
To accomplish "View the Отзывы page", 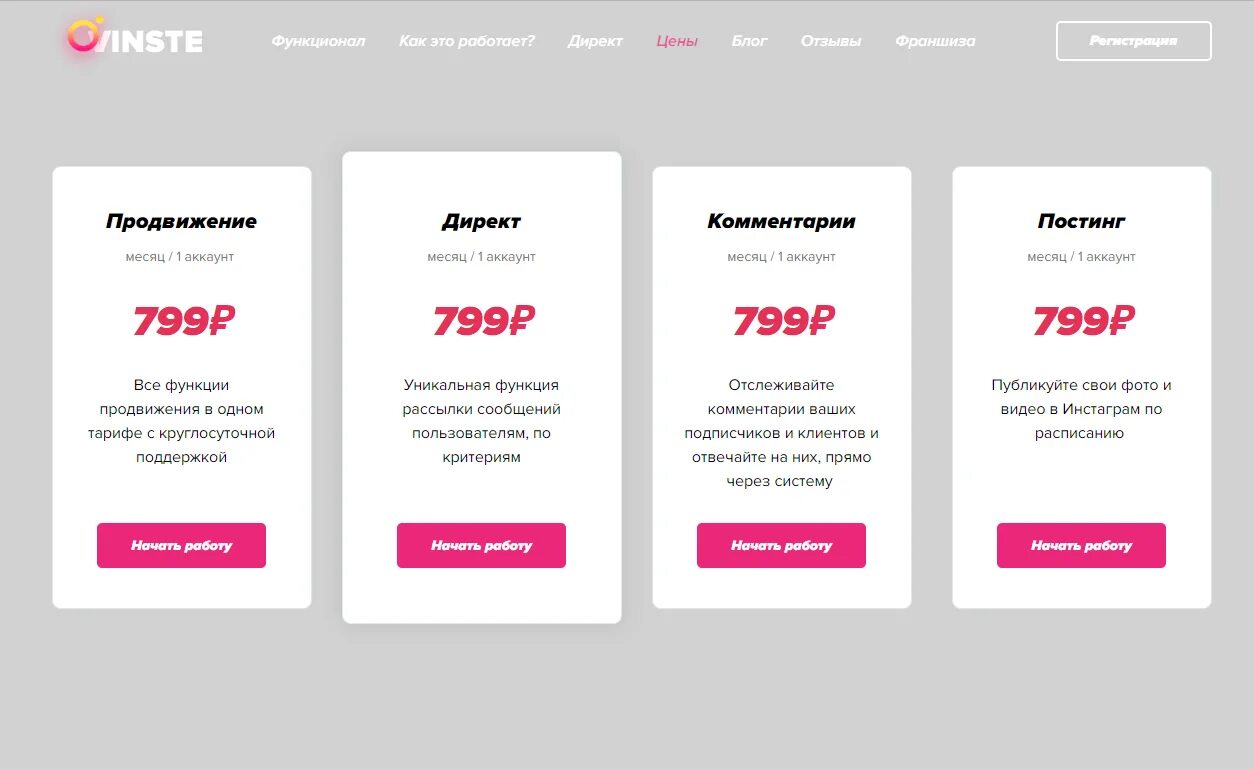I will [x=830, y=41].
